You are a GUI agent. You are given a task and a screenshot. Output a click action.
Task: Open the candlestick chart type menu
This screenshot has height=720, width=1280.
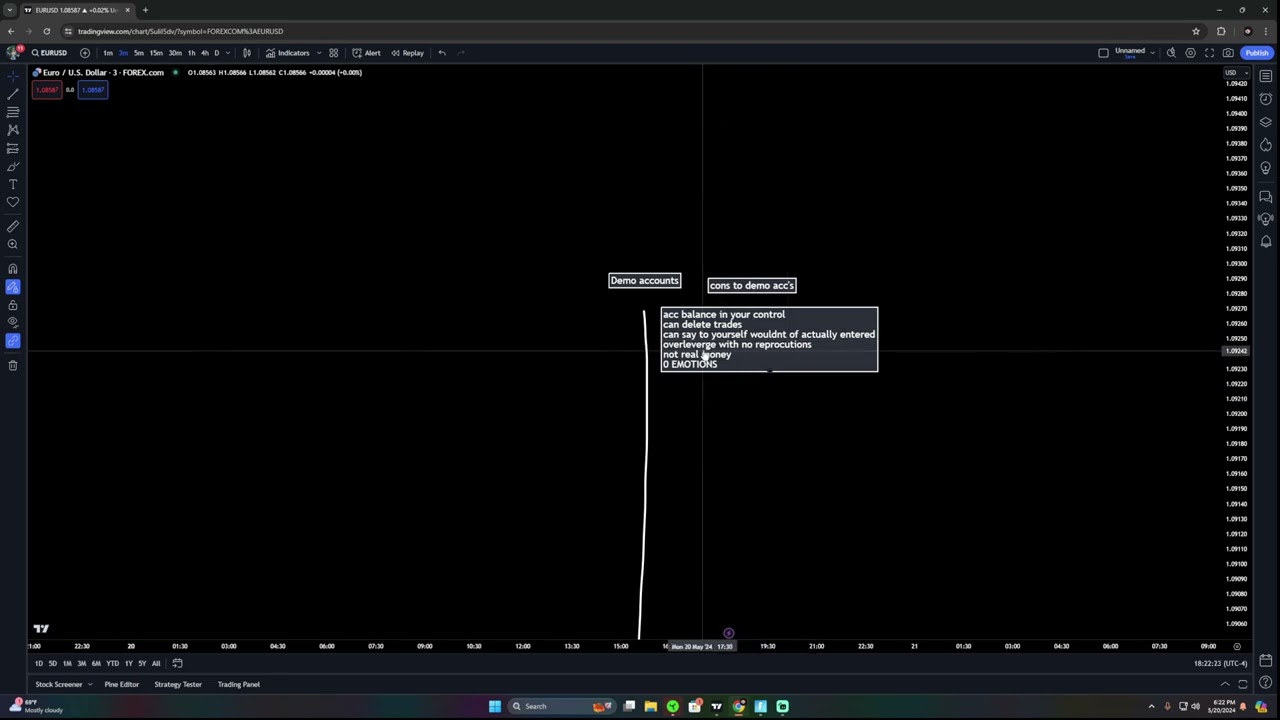[x=247, y=53]
